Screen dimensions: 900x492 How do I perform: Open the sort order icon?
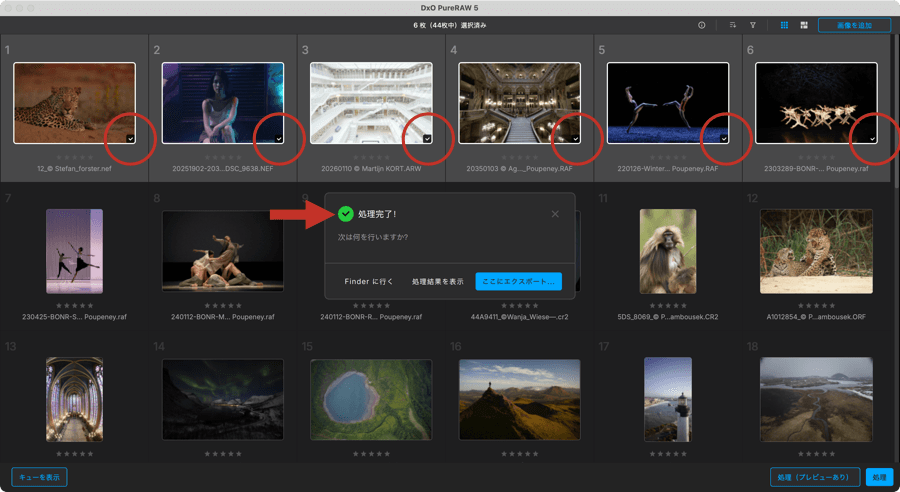(x=732, y=25)
